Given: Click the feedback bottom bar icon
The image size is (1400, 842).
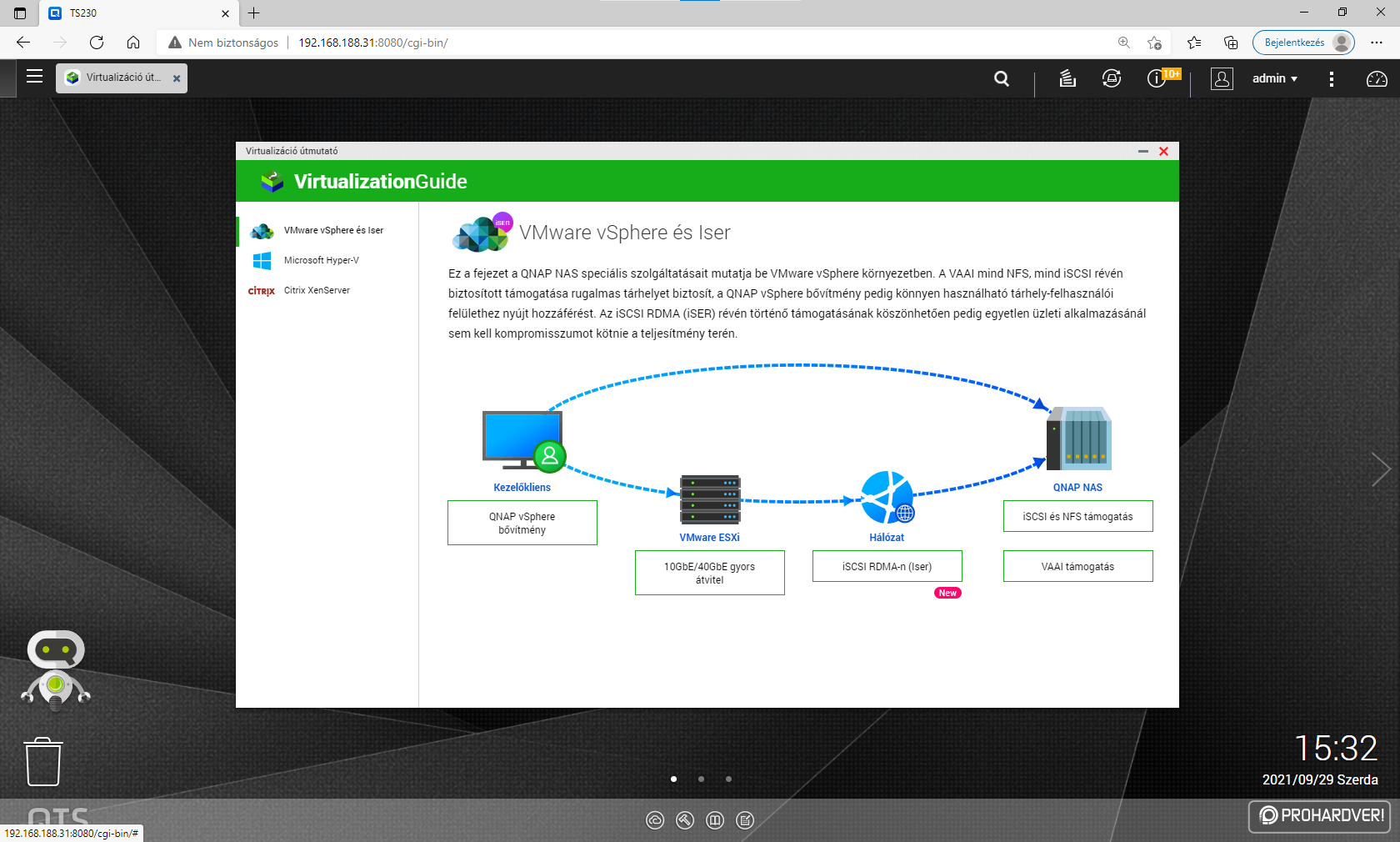Looking at the screenshot, I should pyautogui.click(x=745, y=820).
